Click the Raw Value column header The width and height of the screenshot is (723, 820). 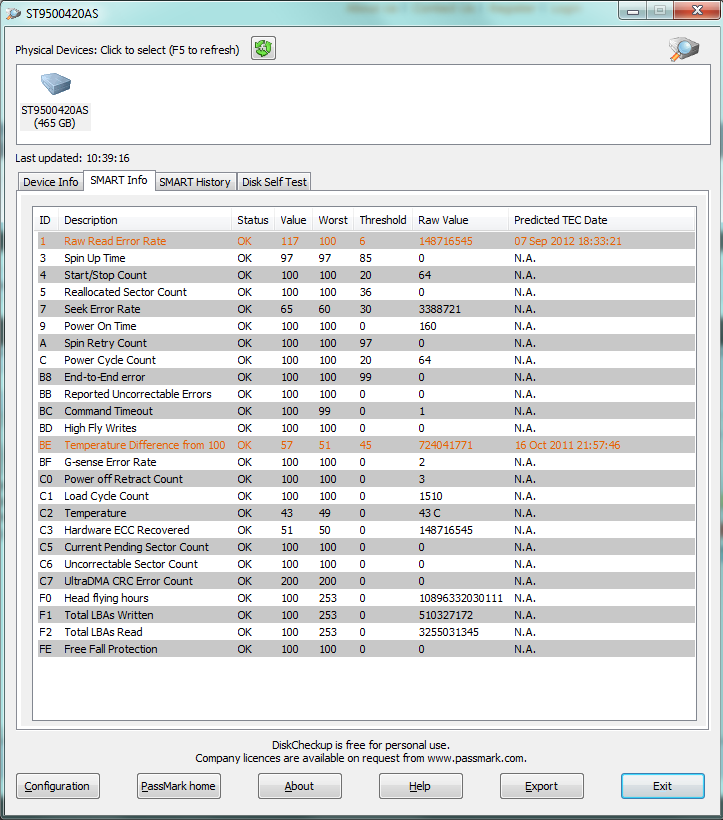pos(460,220)
